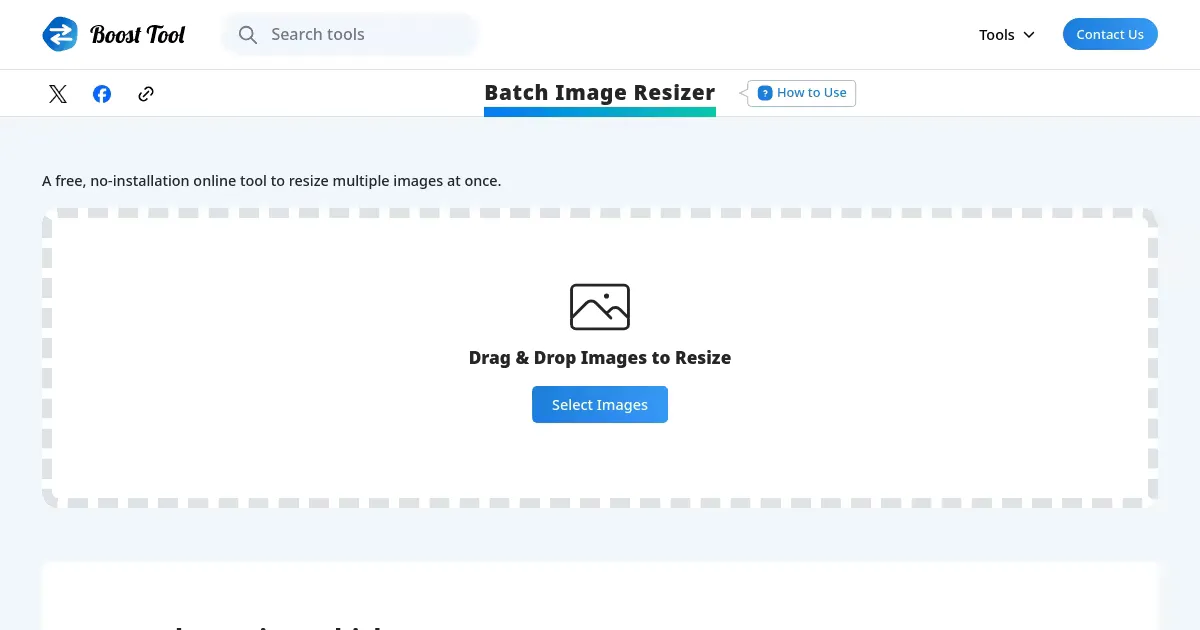Expand the chevron next to Tools
The width and height of the screenshot is (1200, 630).
pyautogui.click(x=1029, y=35)
